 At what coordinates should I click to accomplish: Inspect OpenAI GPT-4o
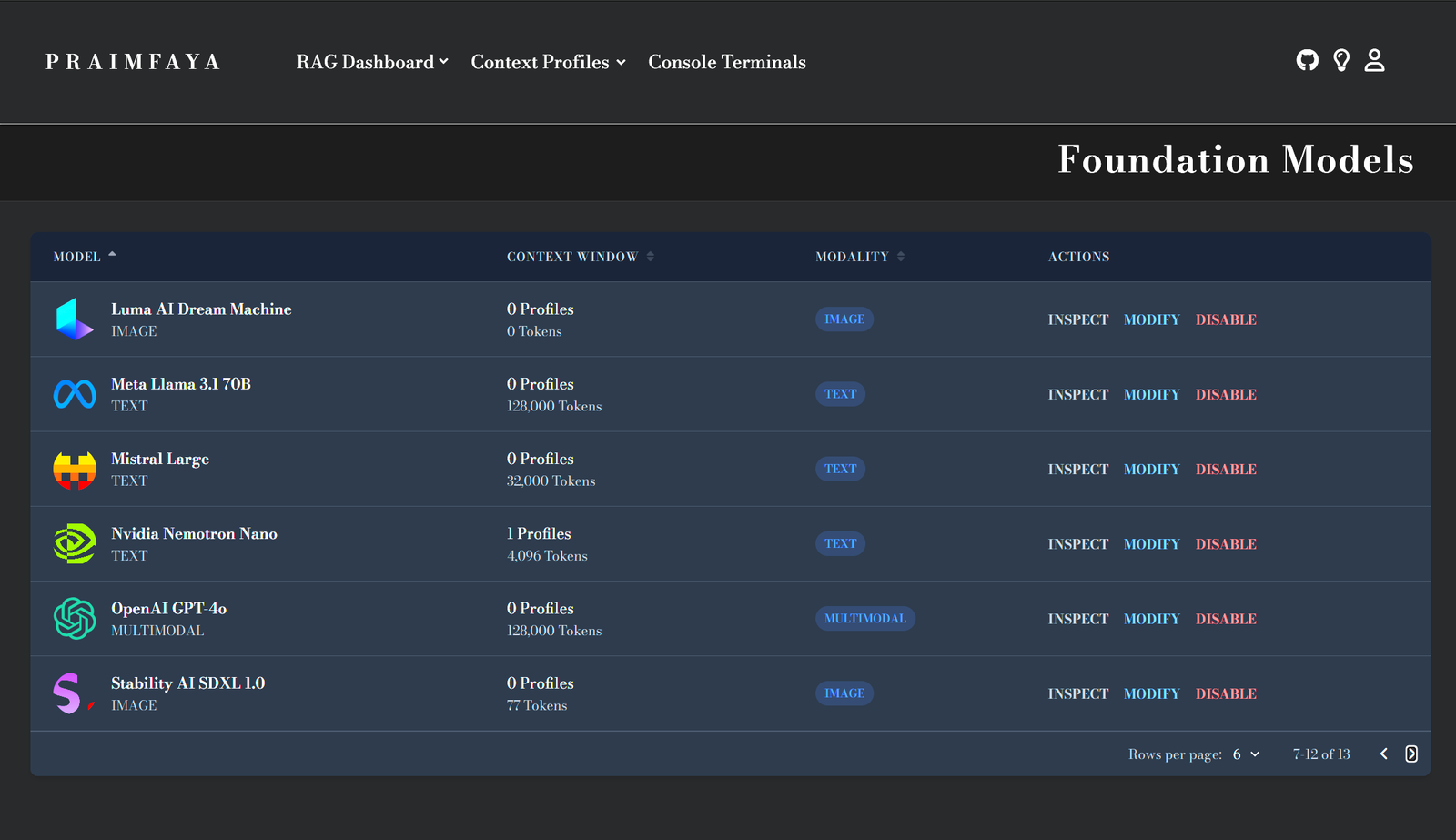(1077, 619)
